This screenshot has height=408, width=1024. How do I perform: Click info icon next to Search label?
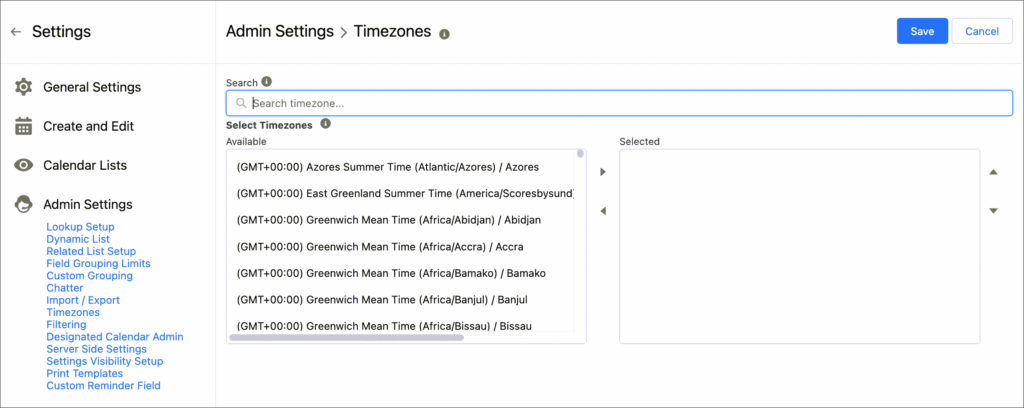click(x=267, y=82)
